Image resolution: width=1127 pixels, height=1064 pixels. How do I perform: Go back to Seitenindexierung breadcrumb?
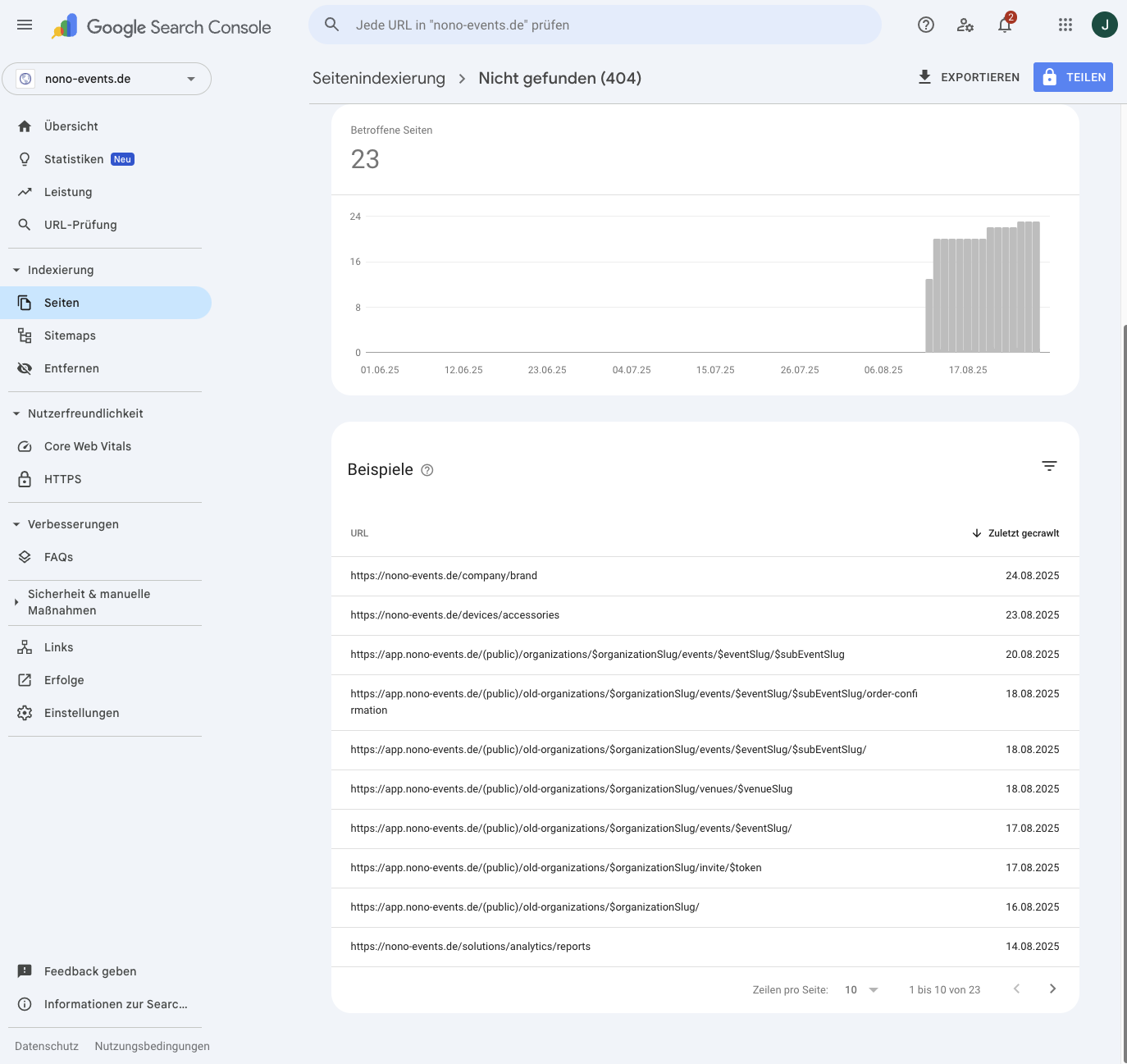[379, 78]
